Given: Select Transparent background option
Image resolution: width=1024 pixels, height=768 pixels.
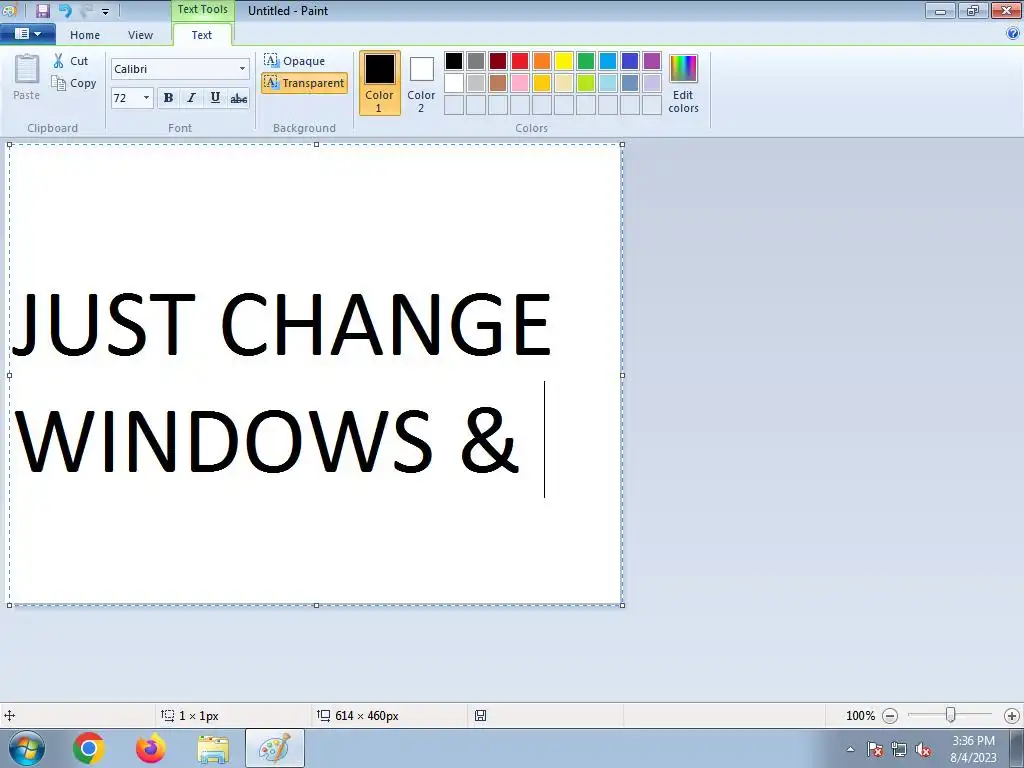Looking at the screenshot, I should click(304, 83).
